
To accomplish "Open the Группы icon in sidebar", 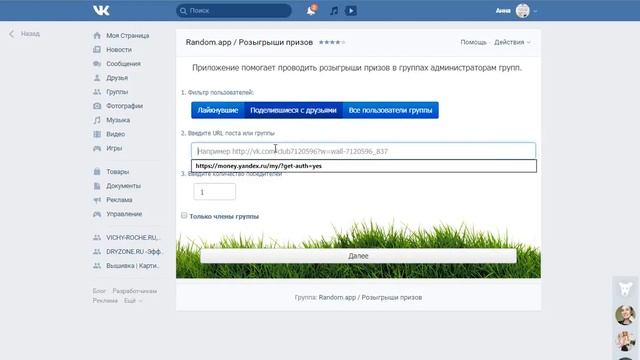I will click(97, 92).
